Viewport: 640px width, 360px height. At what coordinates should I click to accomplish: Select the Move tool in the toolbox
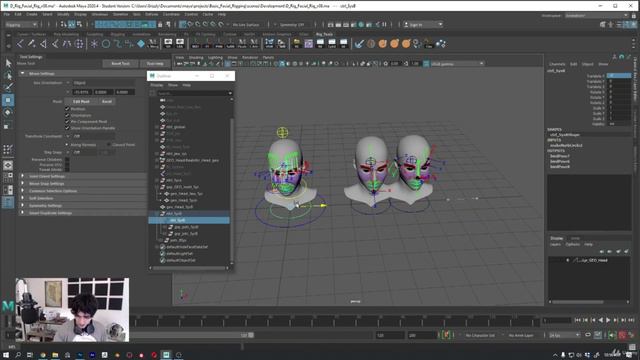tap(8, 100)
